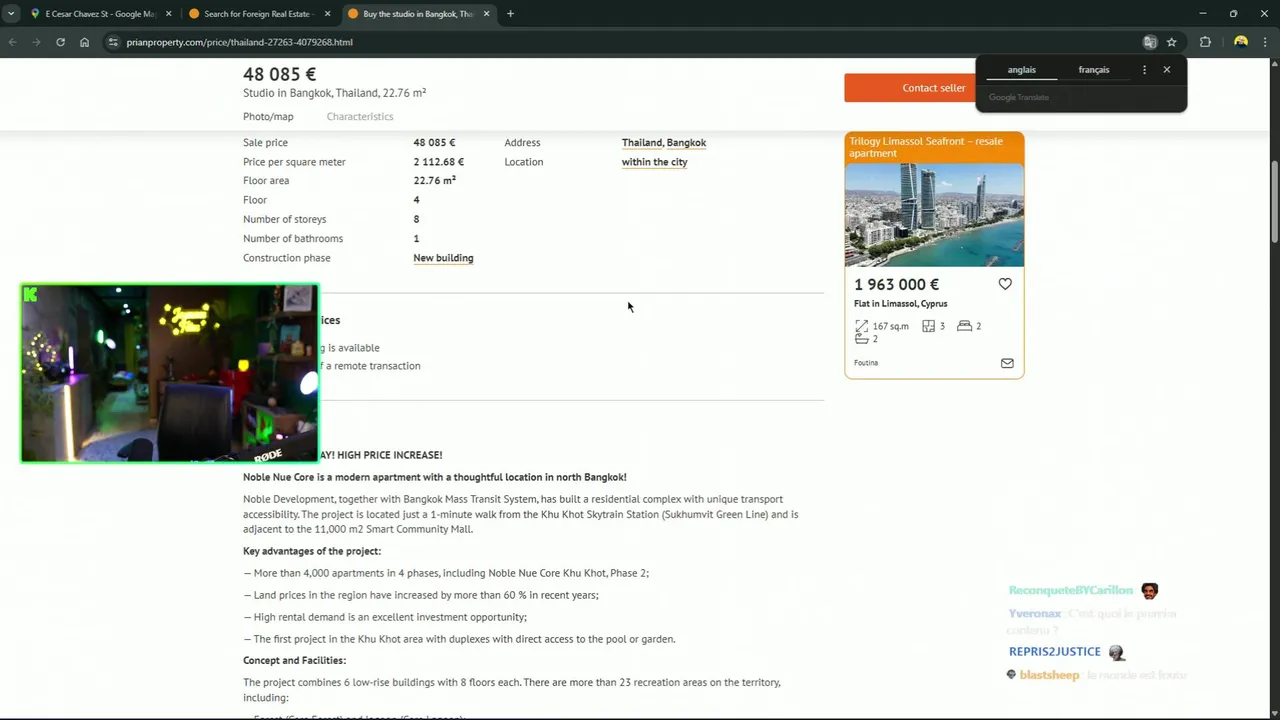Click the 22.76 m² floor area value
The width and height of the screenshot is (1280, 720).
coord(434,181)
